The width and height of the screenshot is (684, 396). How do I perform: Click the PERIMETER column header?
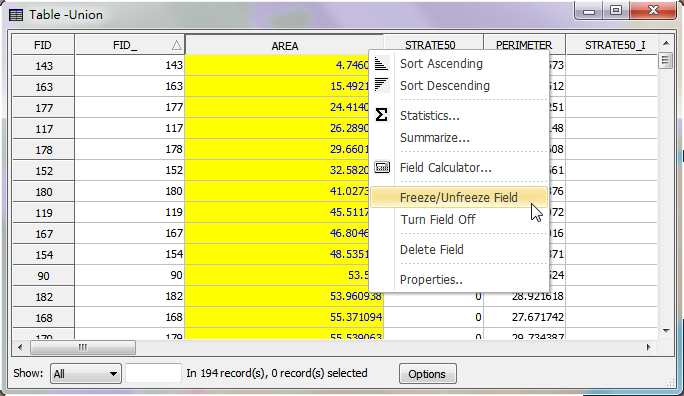[524, 45]
